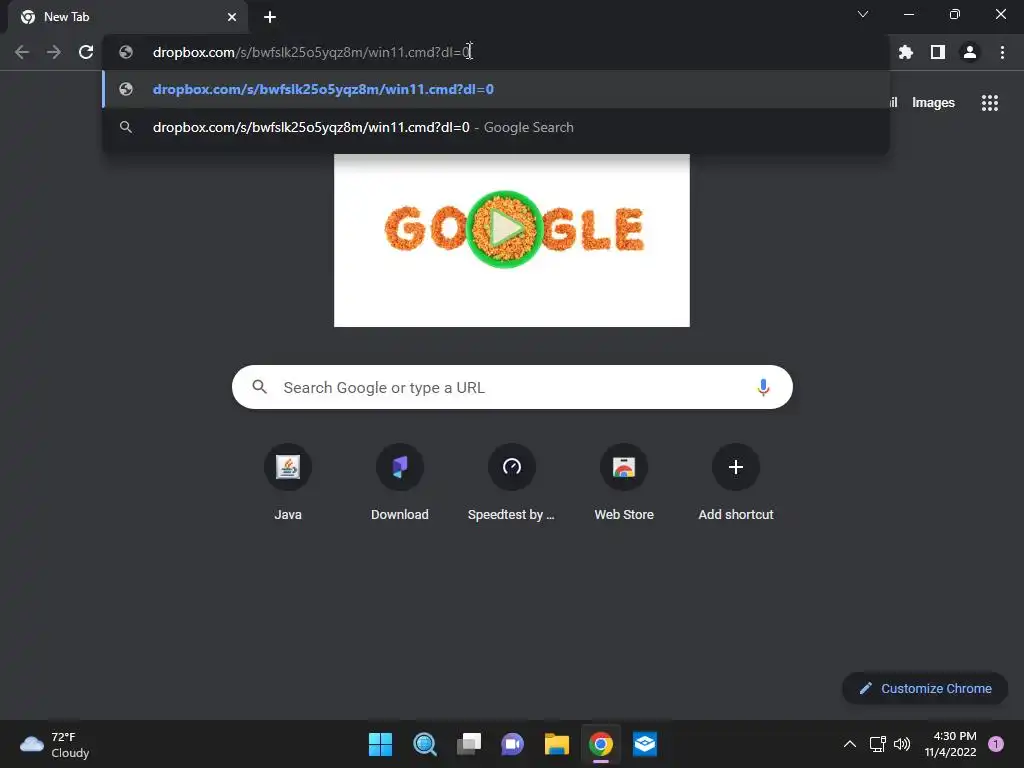Click in the address bar URL text
Screen dimensions: 1024x768
pyautogui.click(x=312, y=52)
